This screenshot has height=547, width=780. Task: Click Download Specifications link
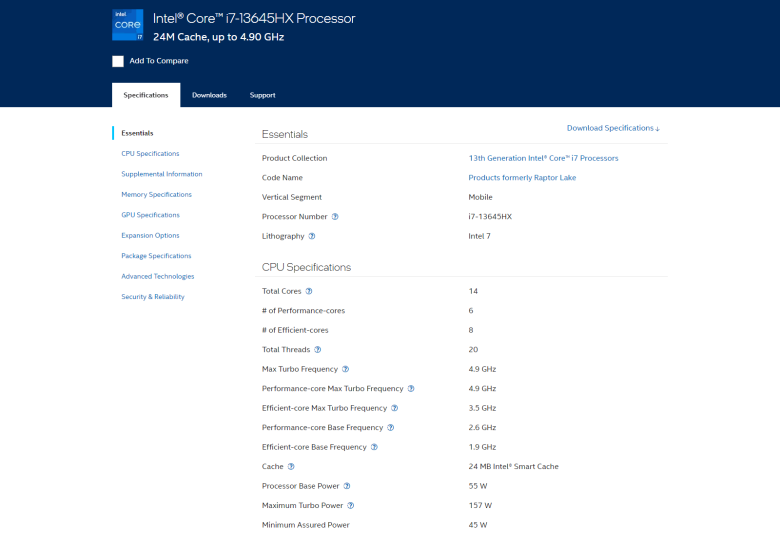(x=613, y=128)
